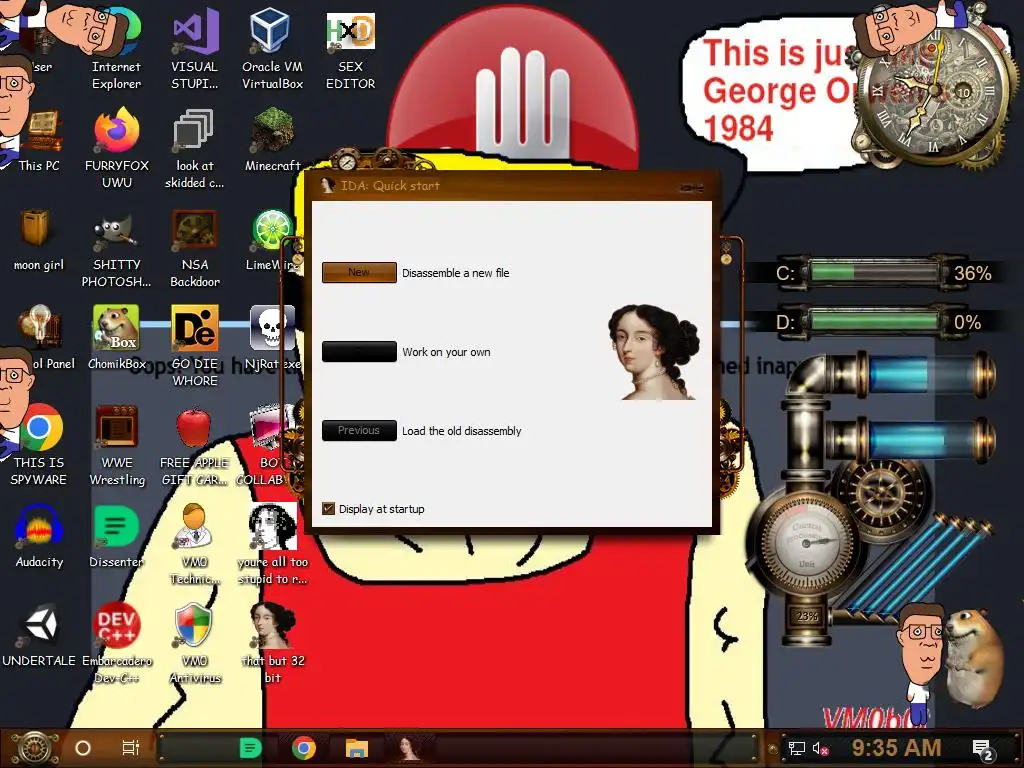Click New to disassemble a new file
The height and width of the screenshot is (768, 1024).
[359, 272]
